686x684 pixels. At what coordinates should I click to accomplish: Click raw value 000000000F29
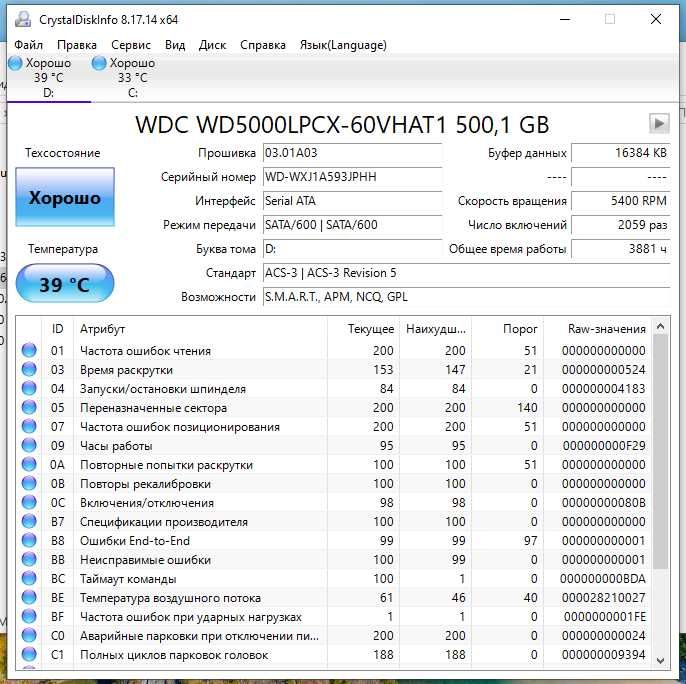click(x=604, y=445)
